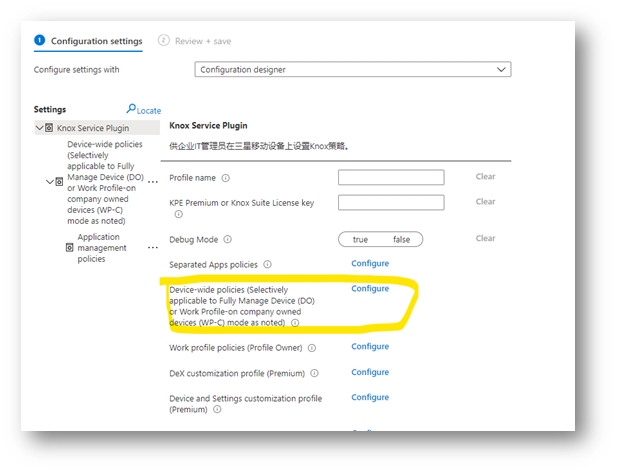Show info for Profile name
The width and height of the screenshot is (617, 473).
pos(225,178)
